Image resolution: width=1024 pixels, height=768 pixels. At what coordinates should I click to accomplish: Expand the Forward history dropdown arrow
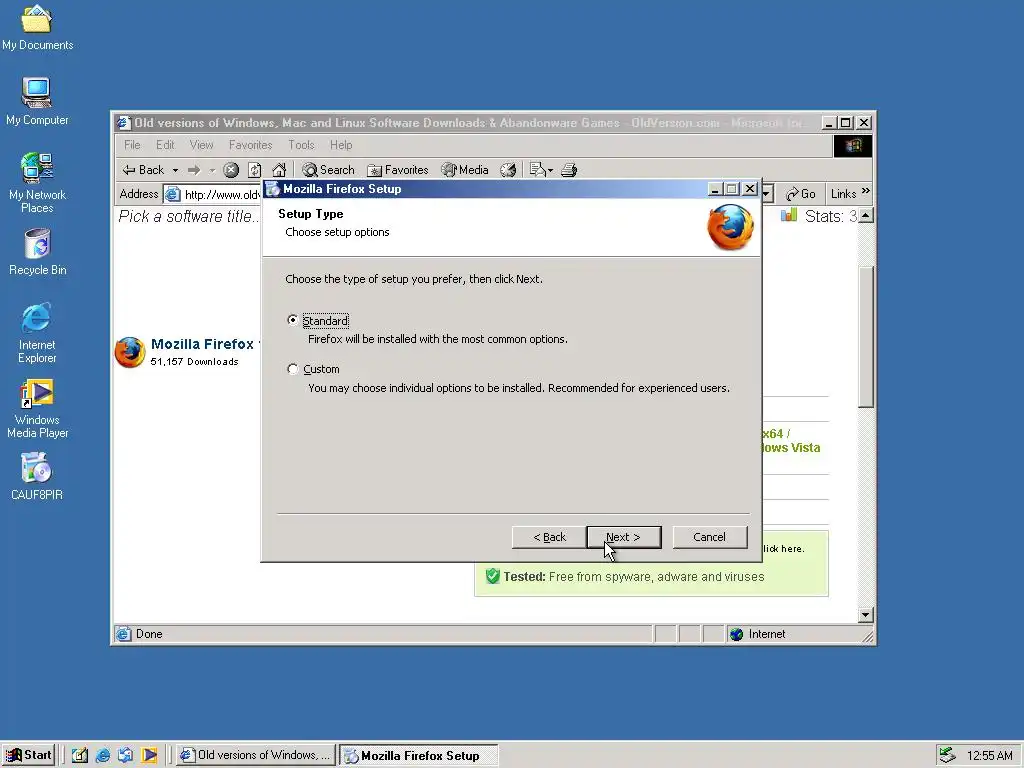pos(212,170)
